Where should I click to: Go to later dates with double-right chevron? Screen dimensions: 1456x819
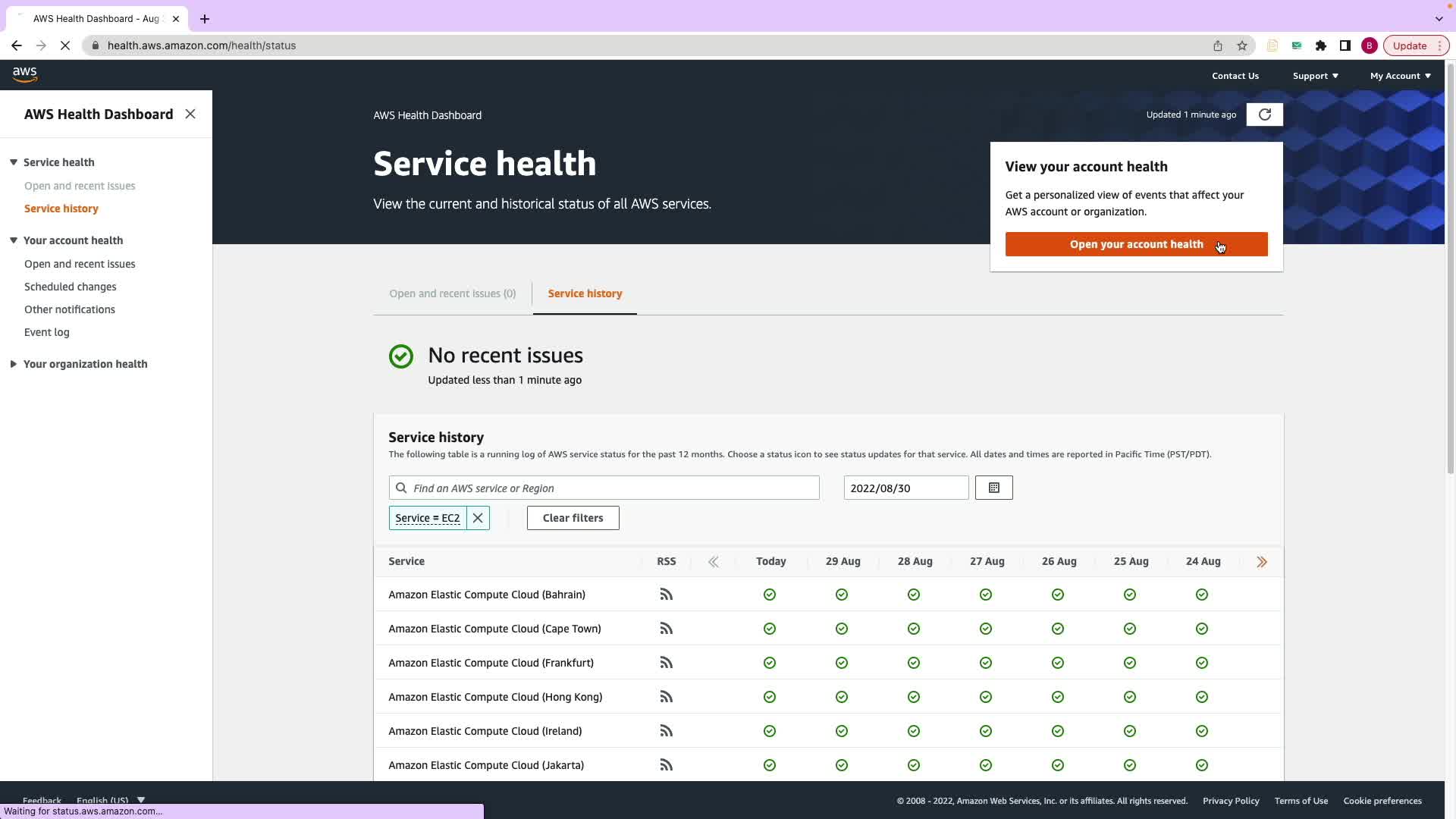[1262, 562]
